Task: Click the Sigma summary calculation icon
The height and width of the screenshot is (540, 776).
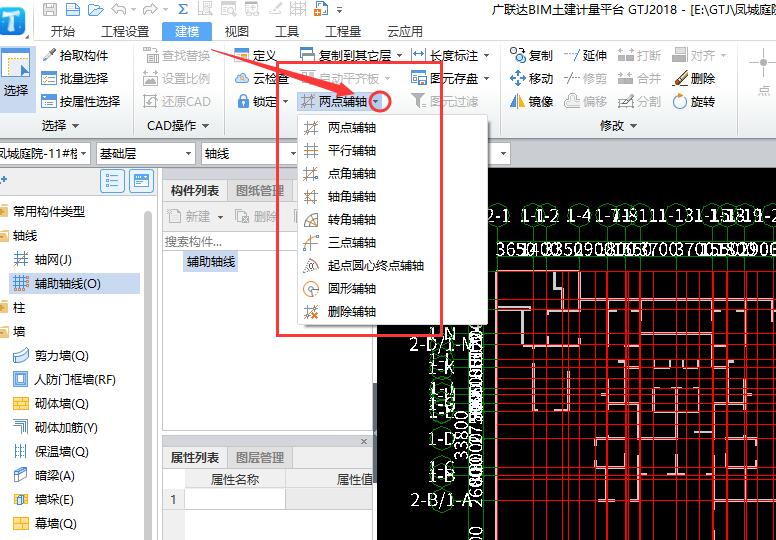Action: pyautogui.click(x=183, y=9)
